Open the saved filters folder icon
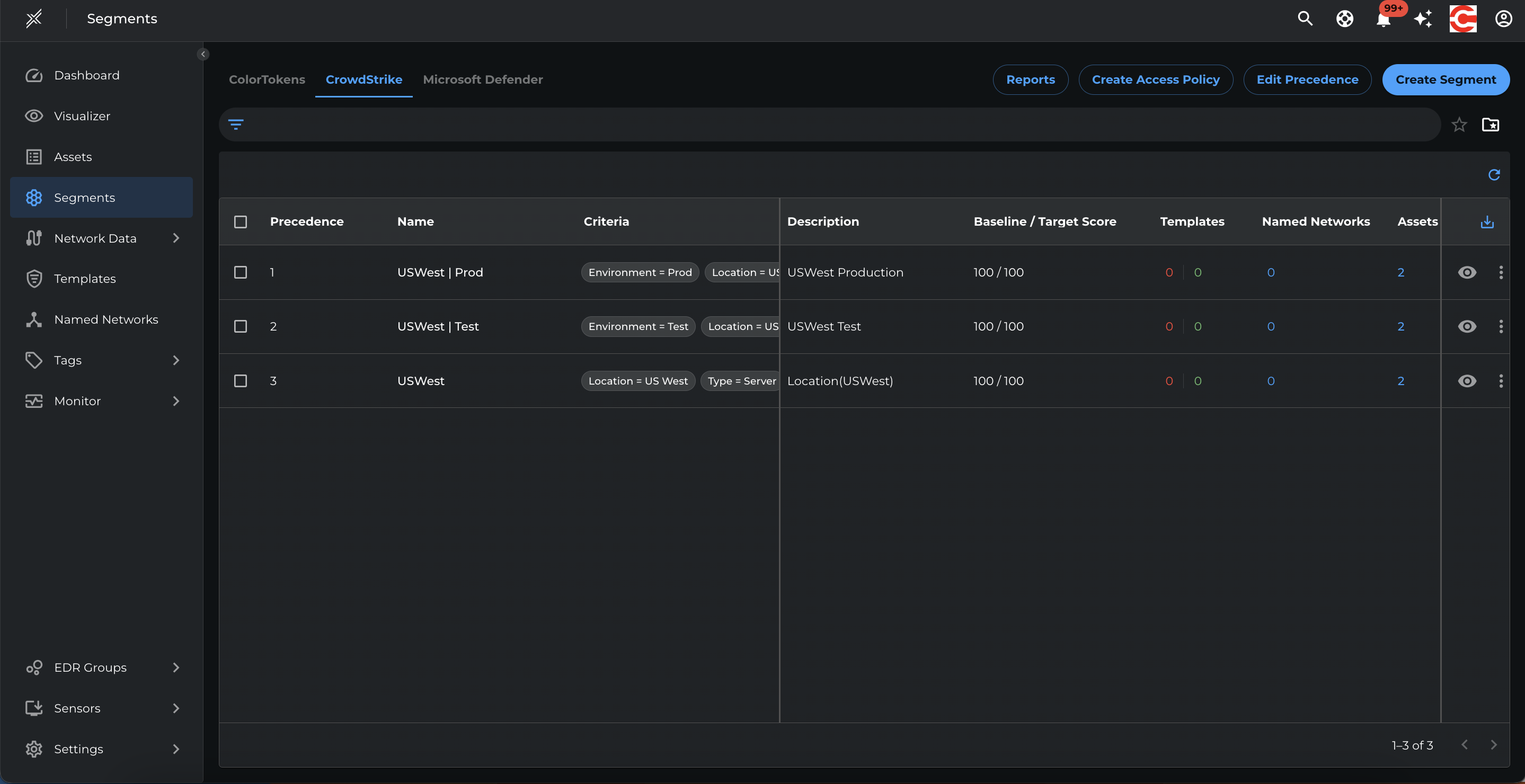Image resolution: width=1525 pixels, height=784 pixels. (x=1490, y=125)
